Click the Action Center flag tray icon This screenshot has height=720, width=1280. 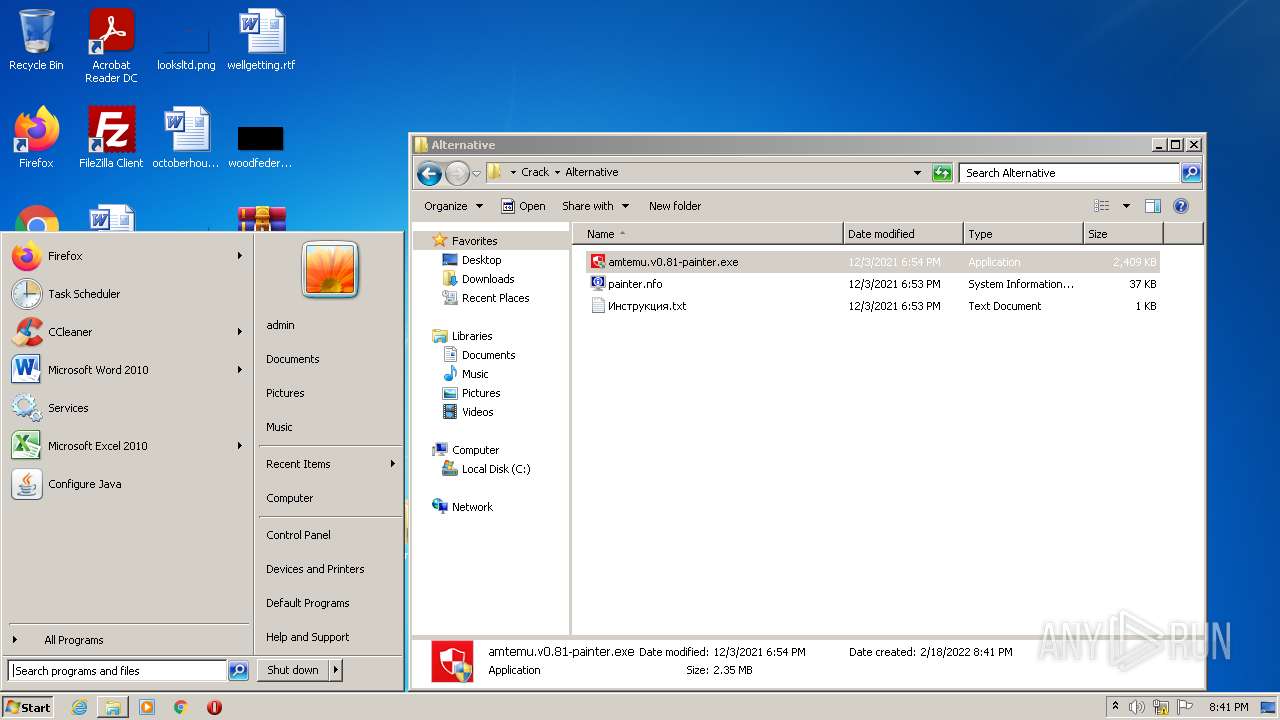pyautogui.click(x=1185, y=707)
